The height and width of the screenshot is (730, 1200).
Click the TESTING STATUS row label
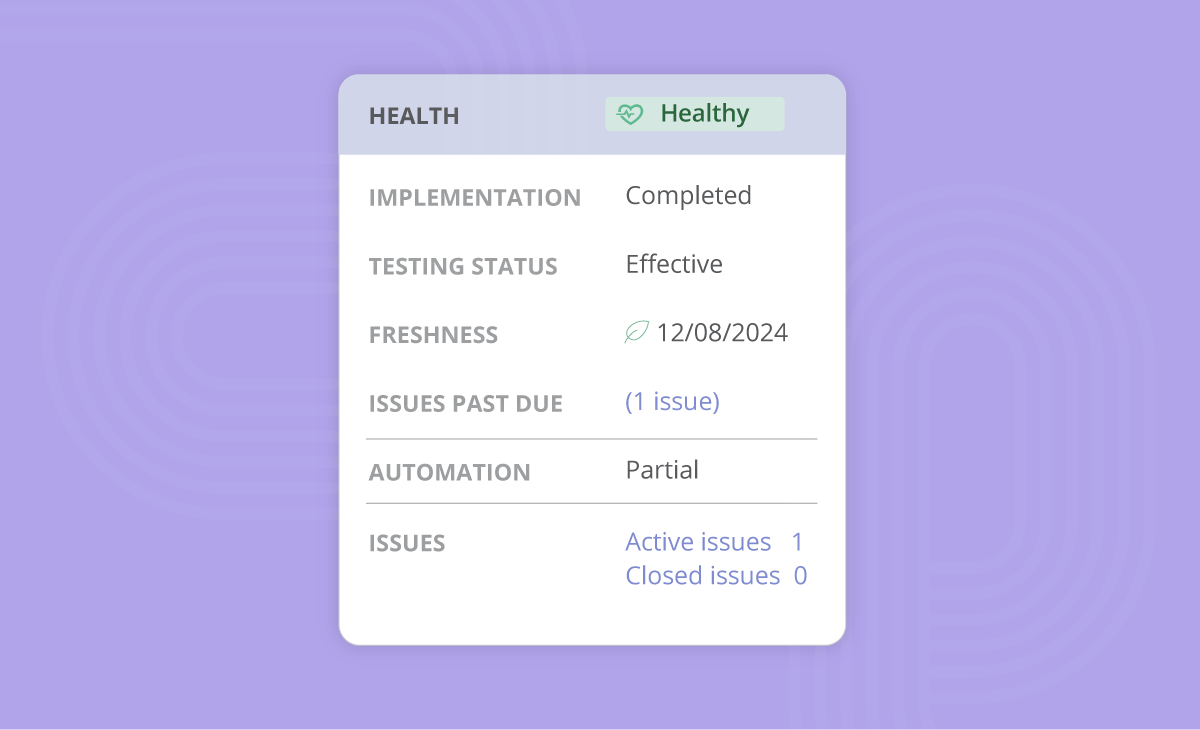[463, 267]
